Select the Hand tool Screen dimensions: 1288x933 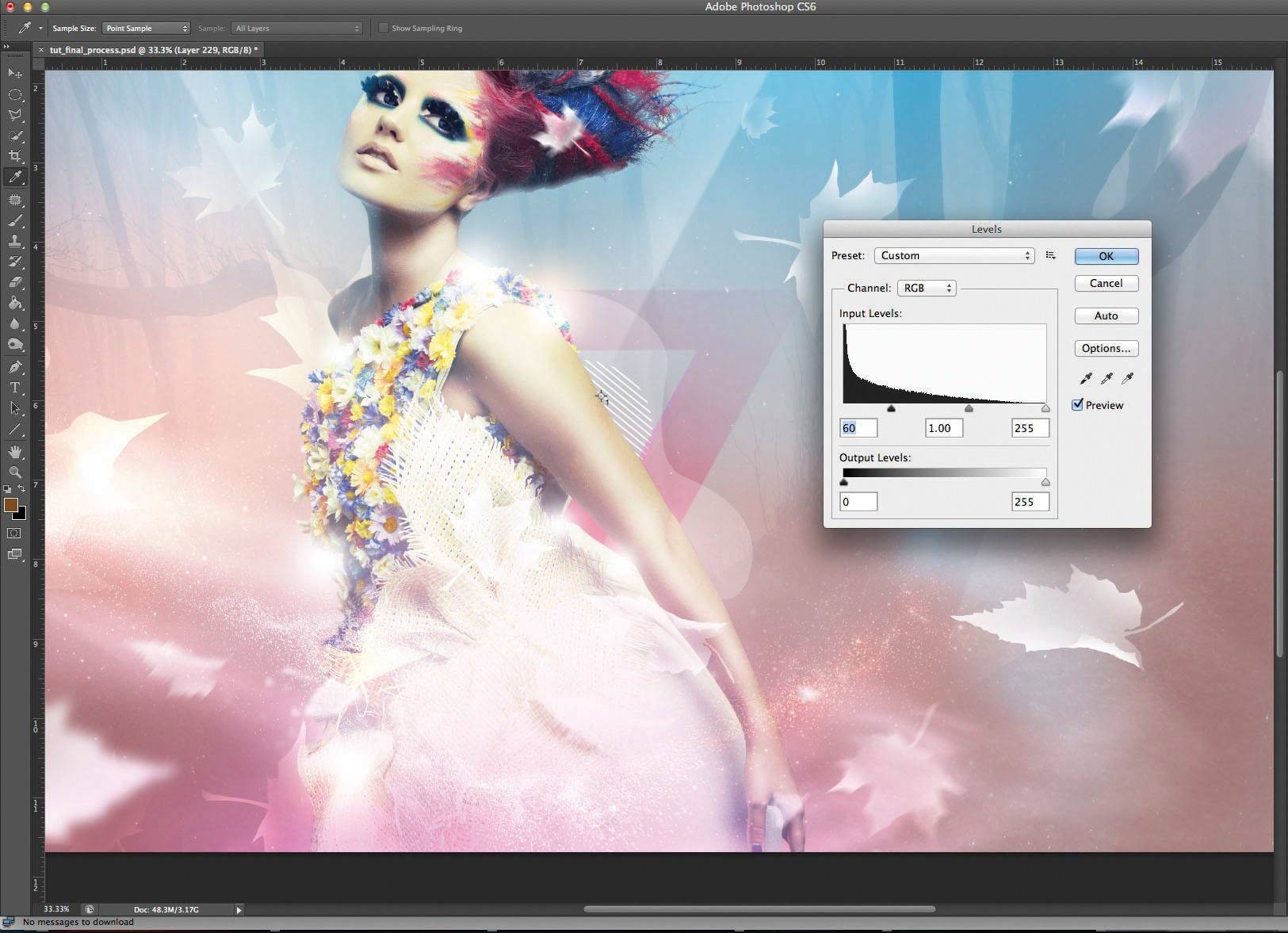[15, 452]
